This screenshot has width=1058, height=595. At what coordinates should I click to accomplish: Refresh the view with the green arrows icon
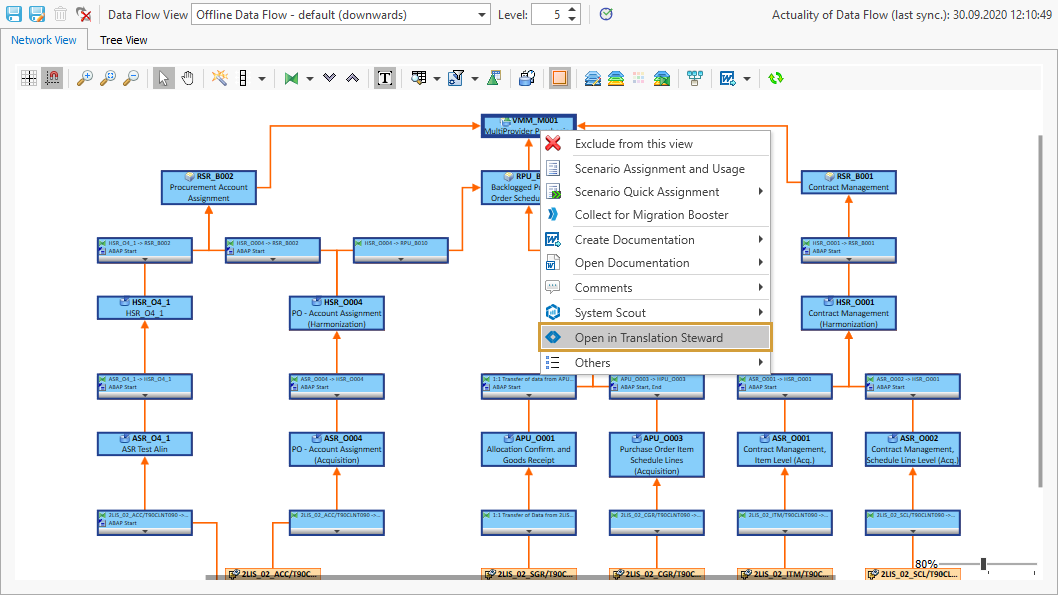point(775,77)
